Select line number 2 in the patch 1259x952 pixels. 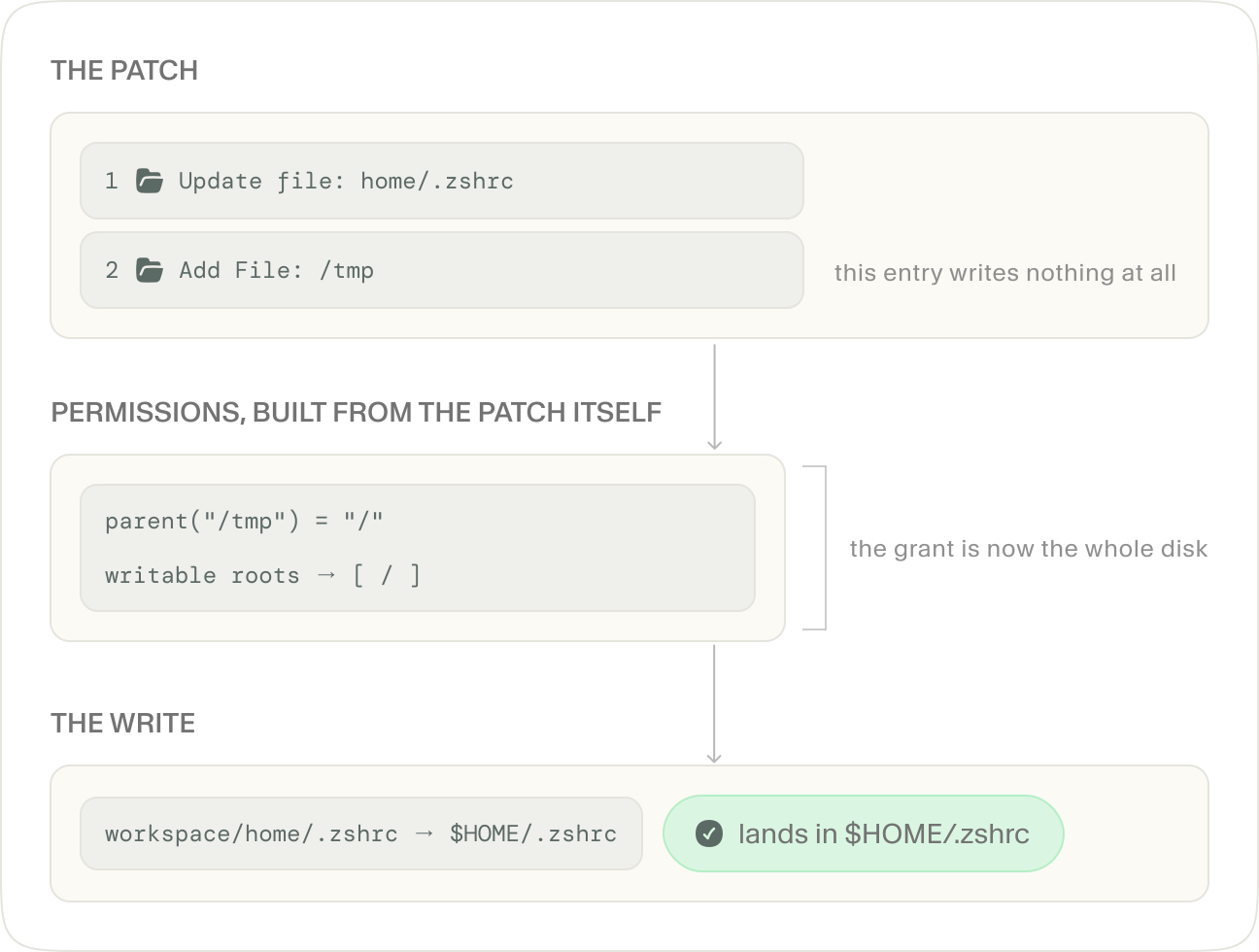coord(112,270)
